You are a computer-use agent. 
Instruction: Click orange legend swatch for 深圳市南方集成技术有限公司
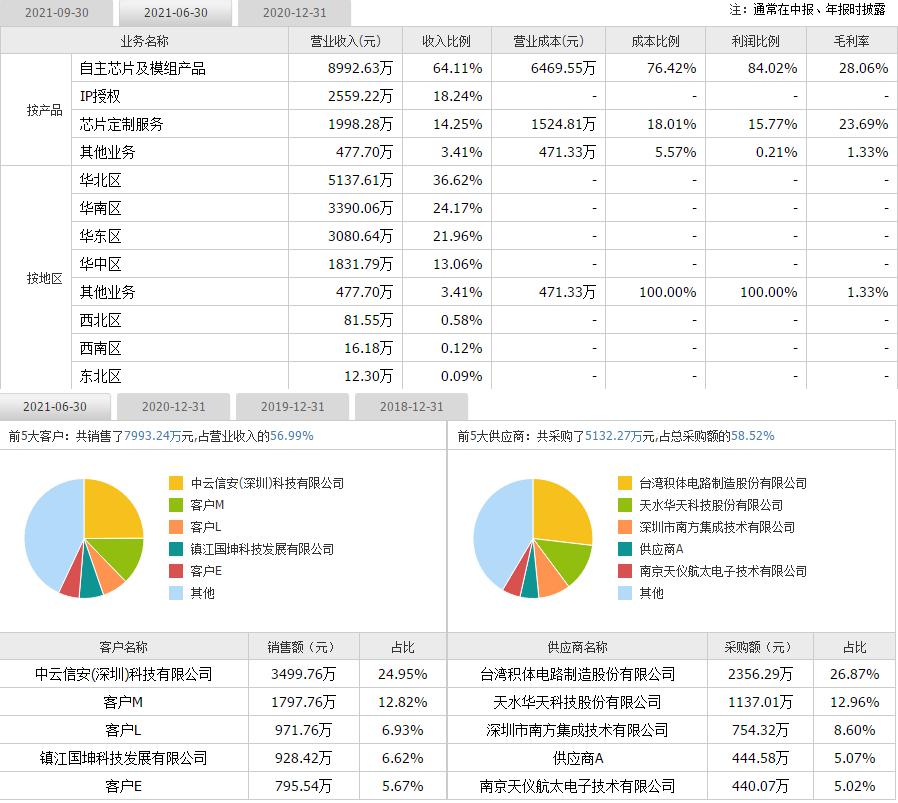[x=624, y=528]
